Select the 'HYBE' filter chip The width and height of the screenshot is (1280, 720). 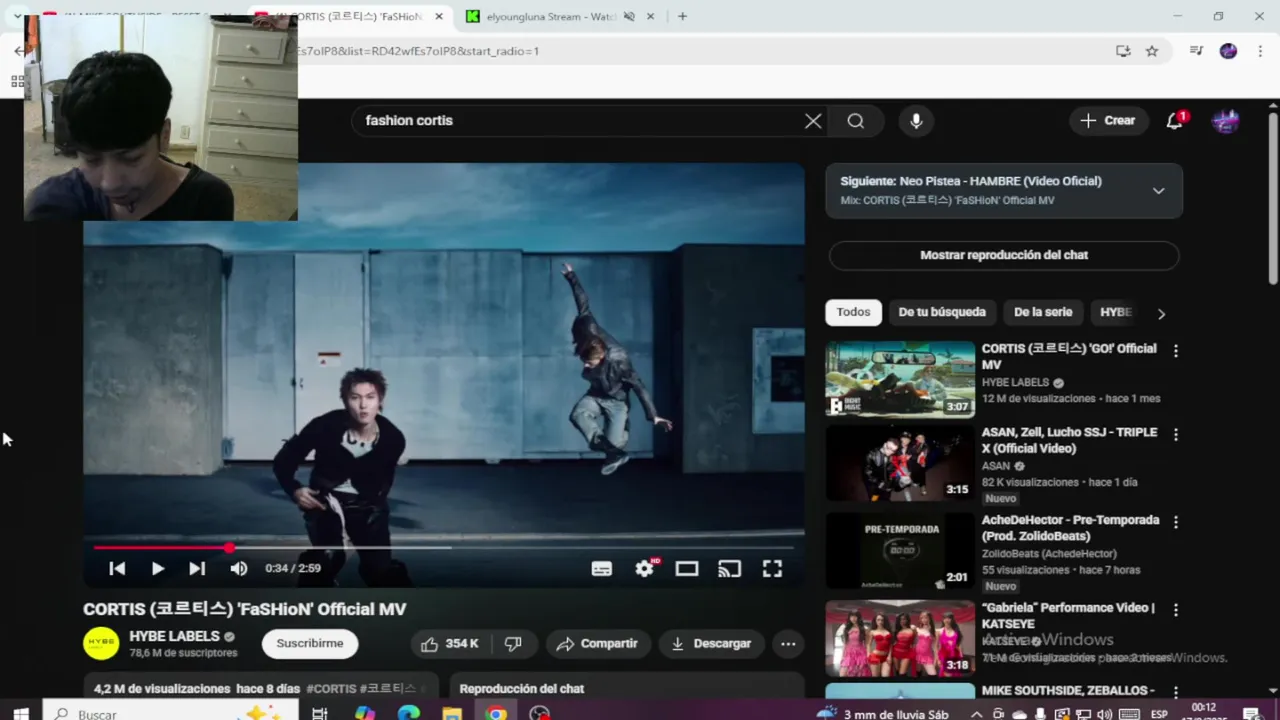coord(1115,312)
